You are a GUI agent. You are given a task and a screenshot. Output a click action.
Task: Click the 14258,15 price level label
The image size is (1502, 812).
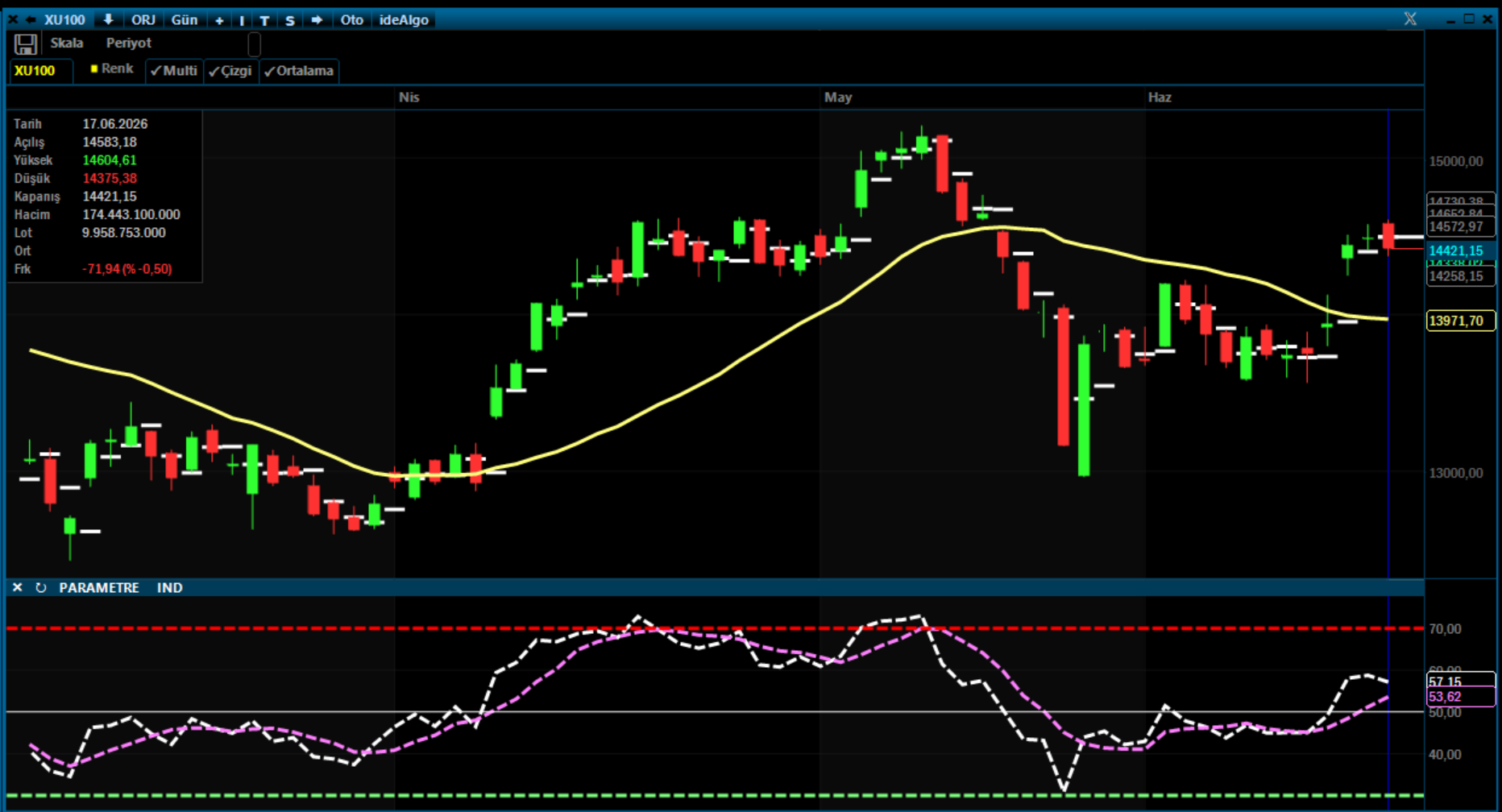coord(1460,276)
